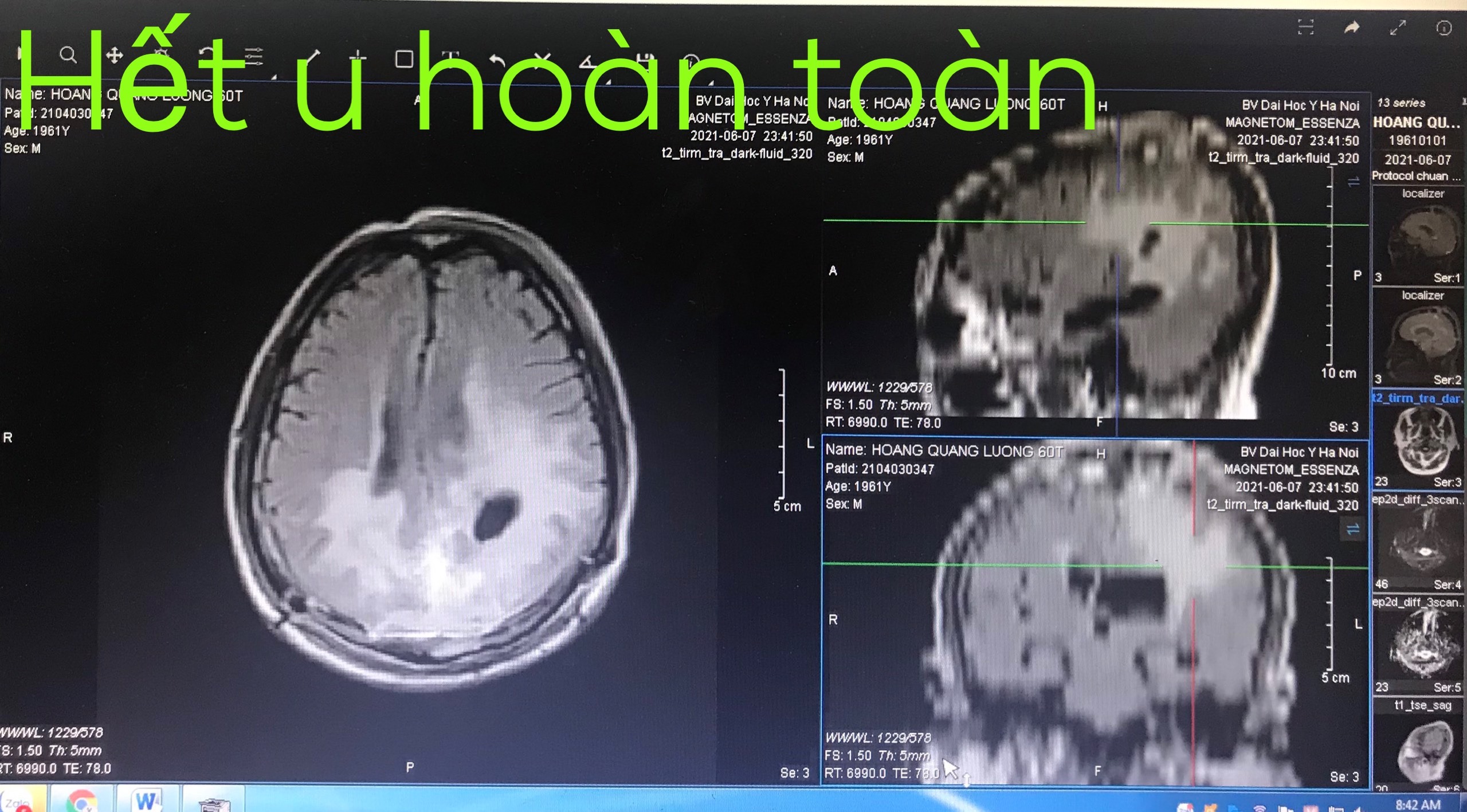This screenshot has width=1467, height=812.
Task: Click 'RT: 6990.0 TE: 78.0' in sagittal view
Action: (x=883, y=423)
